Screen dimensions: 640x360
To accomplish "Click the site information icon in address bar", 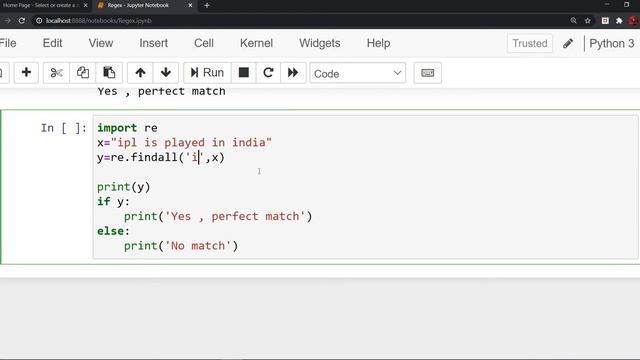I will click(x=39, y=20).
